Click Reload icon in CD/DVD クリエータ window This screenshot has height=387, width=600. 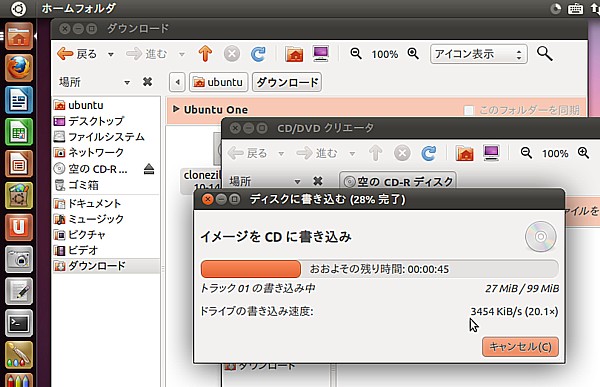click(429, 153)
